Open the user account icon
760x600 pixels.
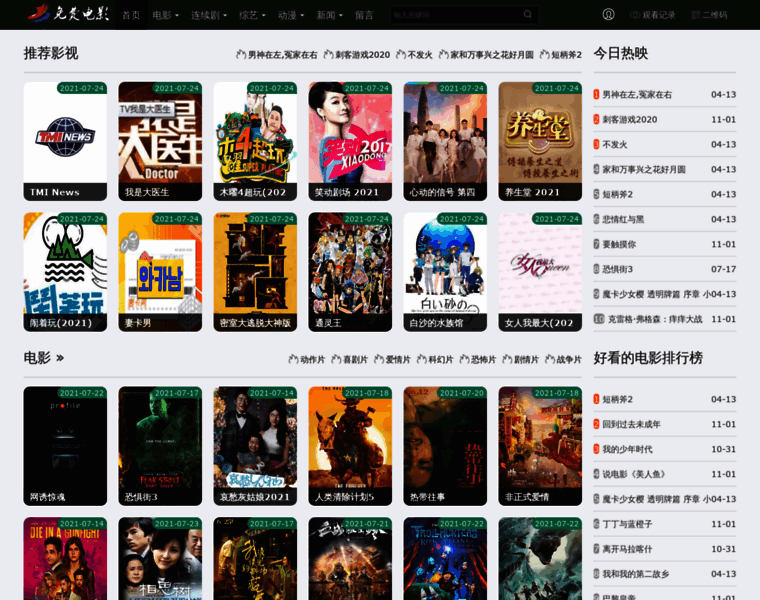coord(608,15)
